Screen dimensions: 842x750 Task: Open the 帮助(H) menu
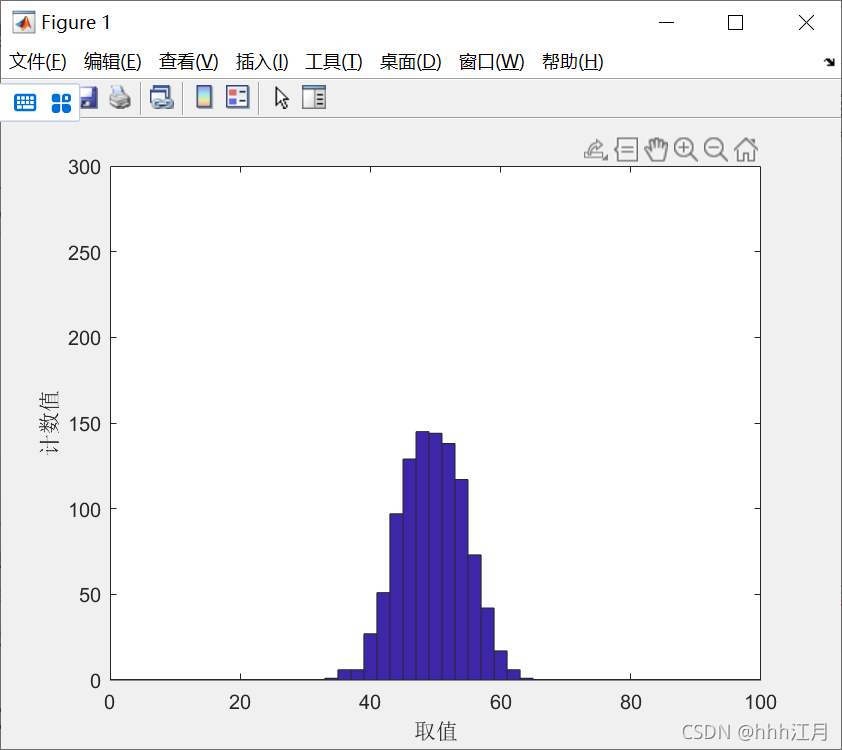572,62
